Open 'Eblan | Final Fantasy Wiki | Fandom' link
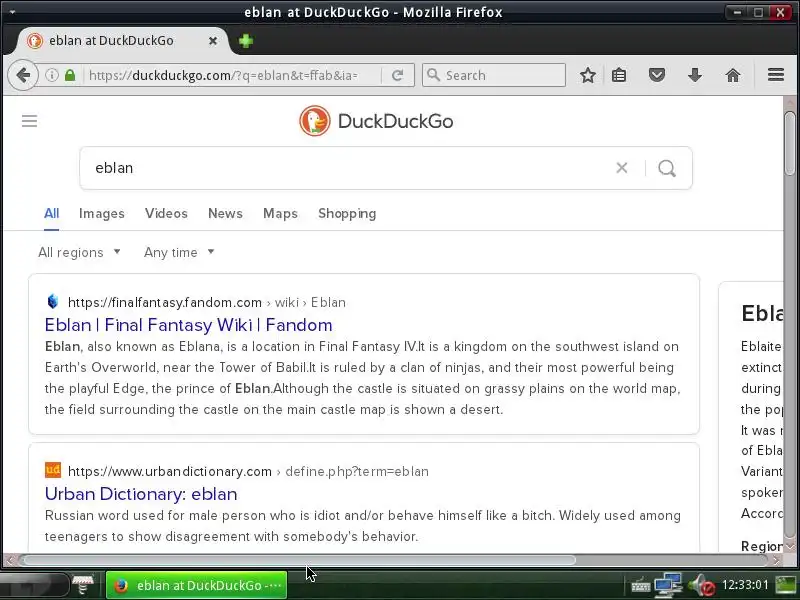The width and height of the screenshot is (800, 600). coord(188,324)
